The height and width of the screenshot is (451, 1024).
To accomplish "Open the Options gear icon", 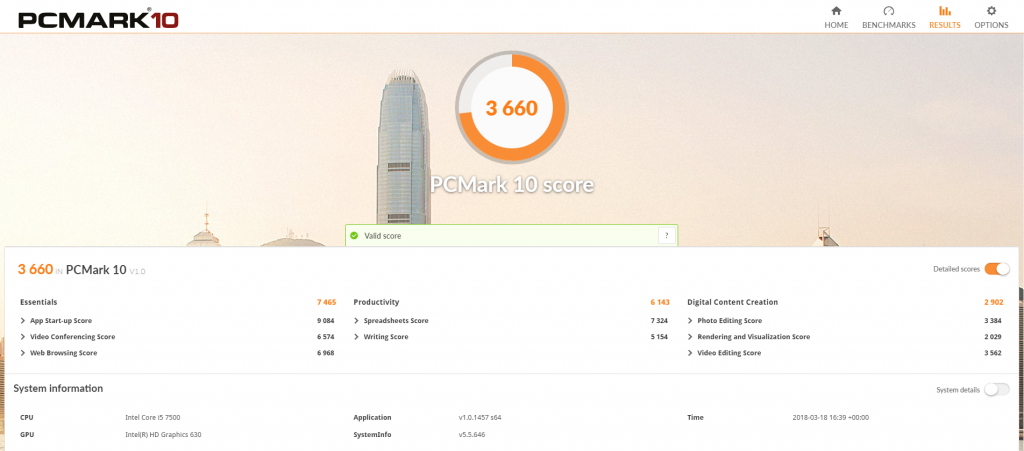I will click(991, 11).
